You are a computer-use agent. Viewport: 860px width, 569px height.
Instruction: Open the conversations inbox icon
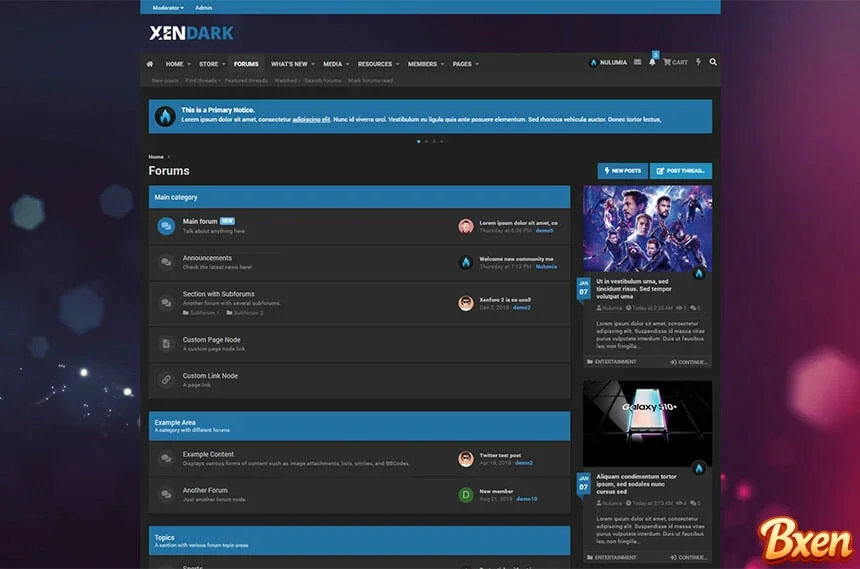637,63
